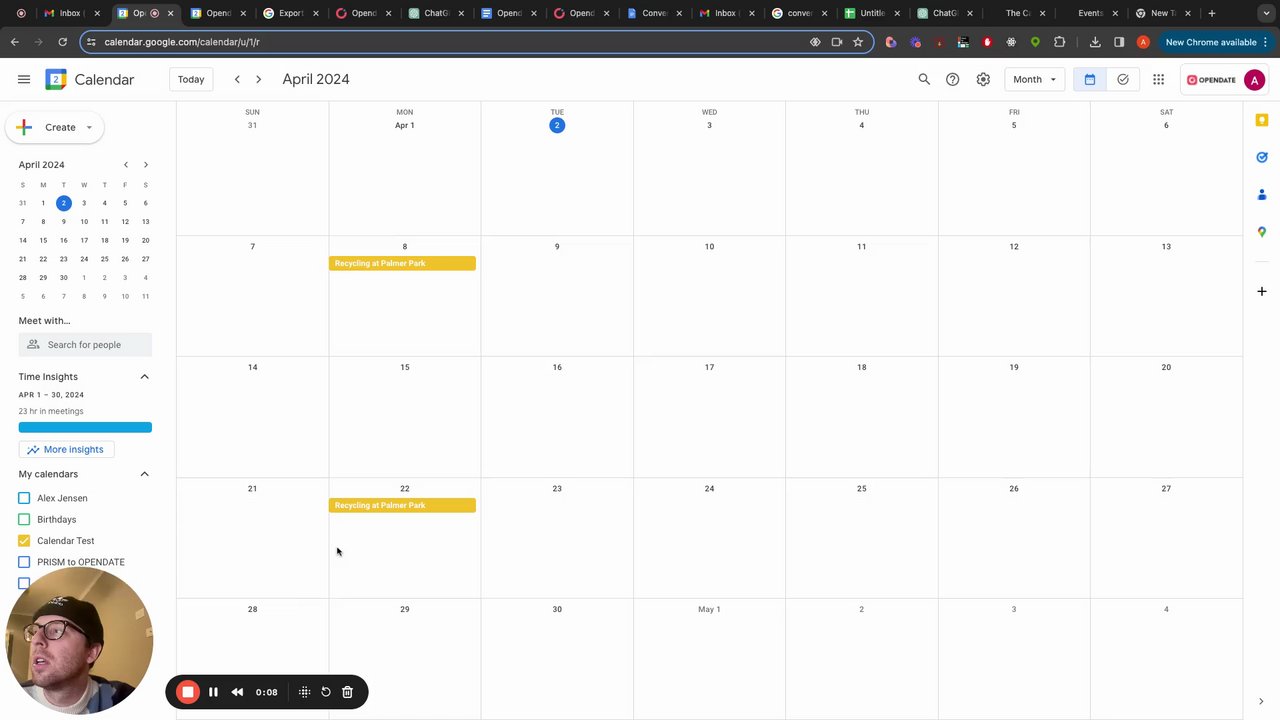Next month arrow in mini calendar
Viewport: 1280px width, 720px height.
pos(145,164)
